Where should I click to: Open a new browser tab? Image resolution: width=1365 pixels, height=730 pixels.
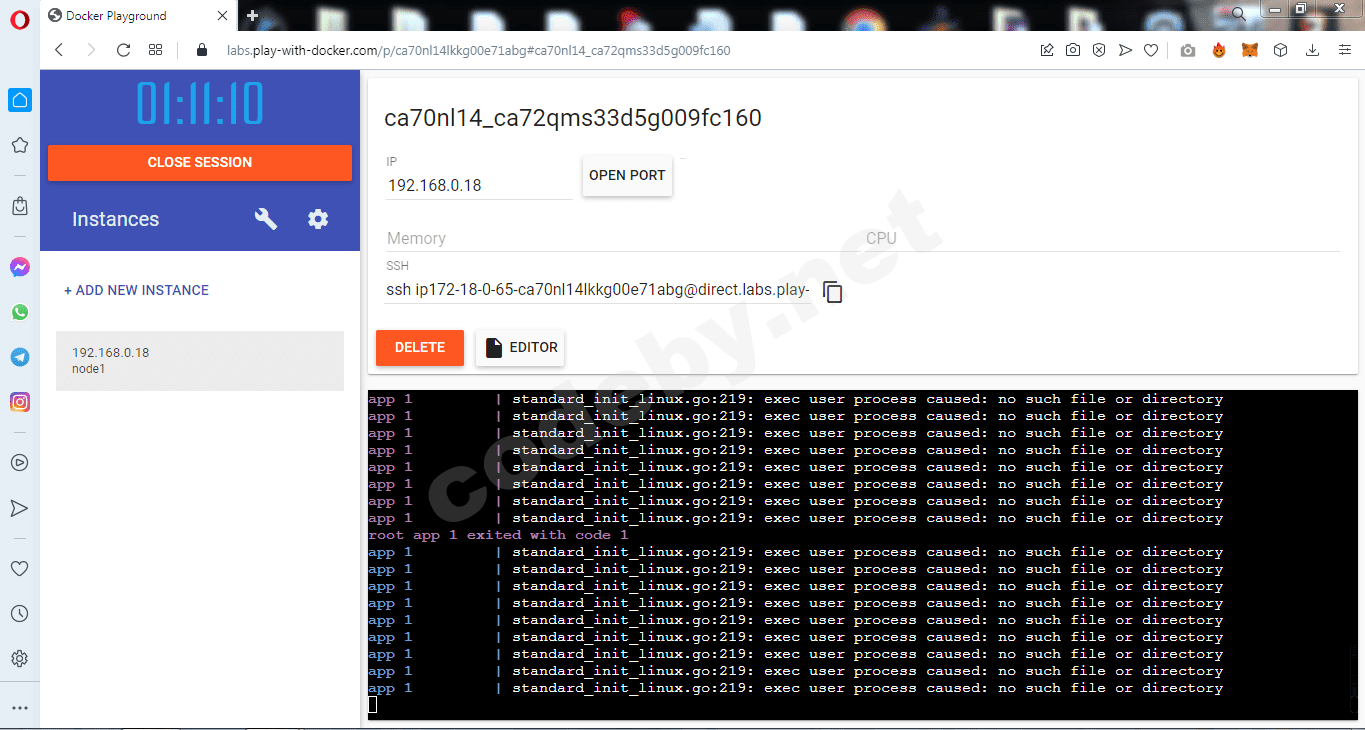(252, 16)
